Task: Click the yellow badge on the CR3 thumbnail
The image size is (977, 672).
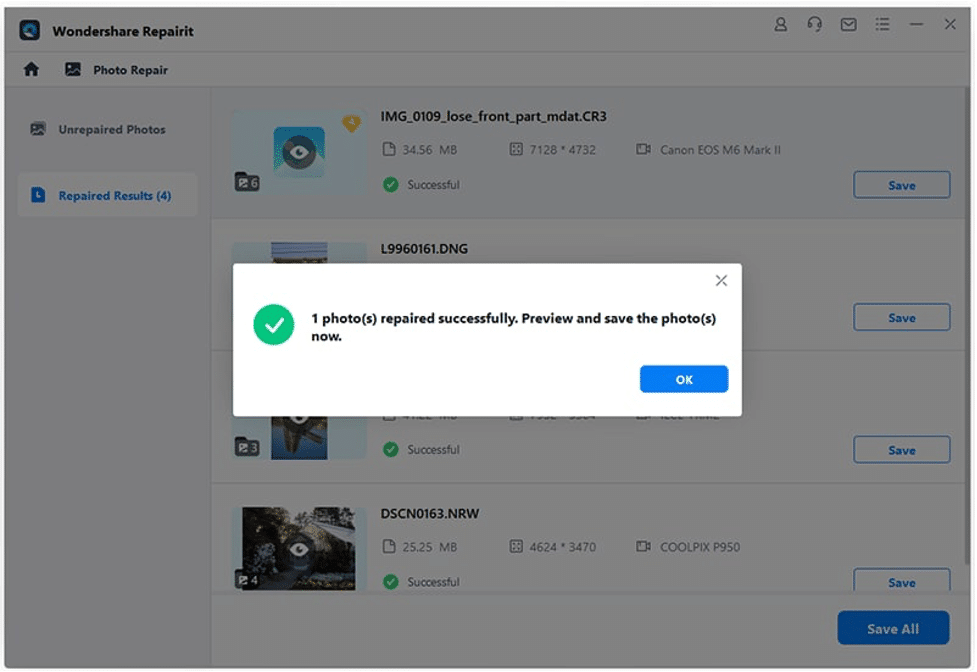Action: pyautogui.click(x=351, y=121)
